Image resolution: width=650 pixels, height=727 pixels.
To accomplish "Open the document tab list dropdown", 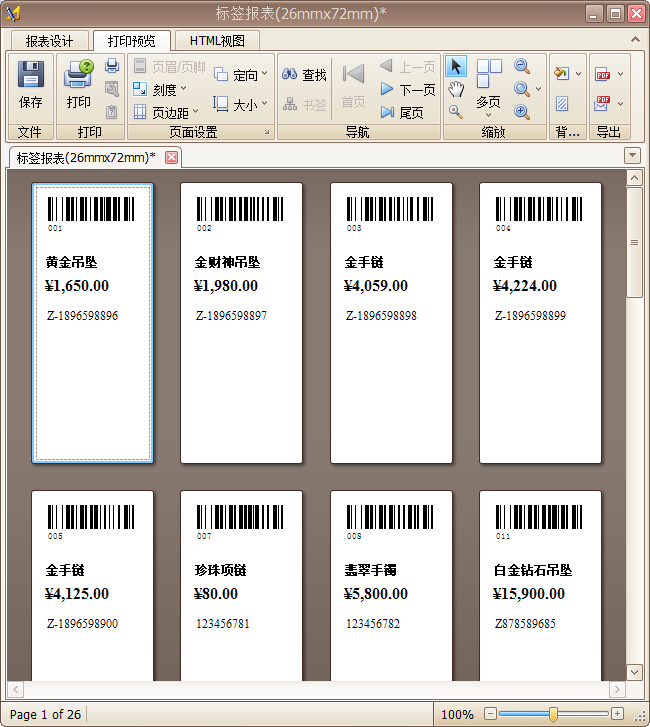I will [x=632, y=155].
